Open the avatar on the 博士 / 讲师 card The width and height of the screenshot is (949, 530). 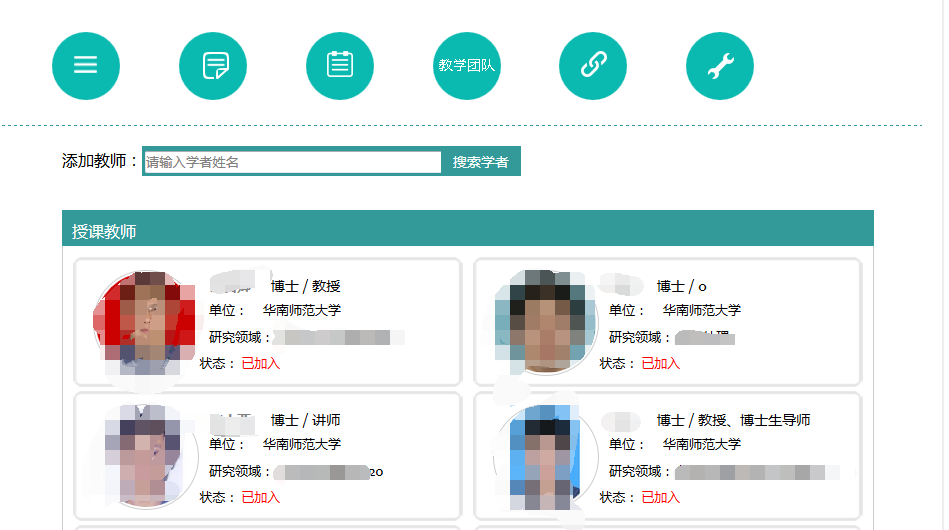145,455
